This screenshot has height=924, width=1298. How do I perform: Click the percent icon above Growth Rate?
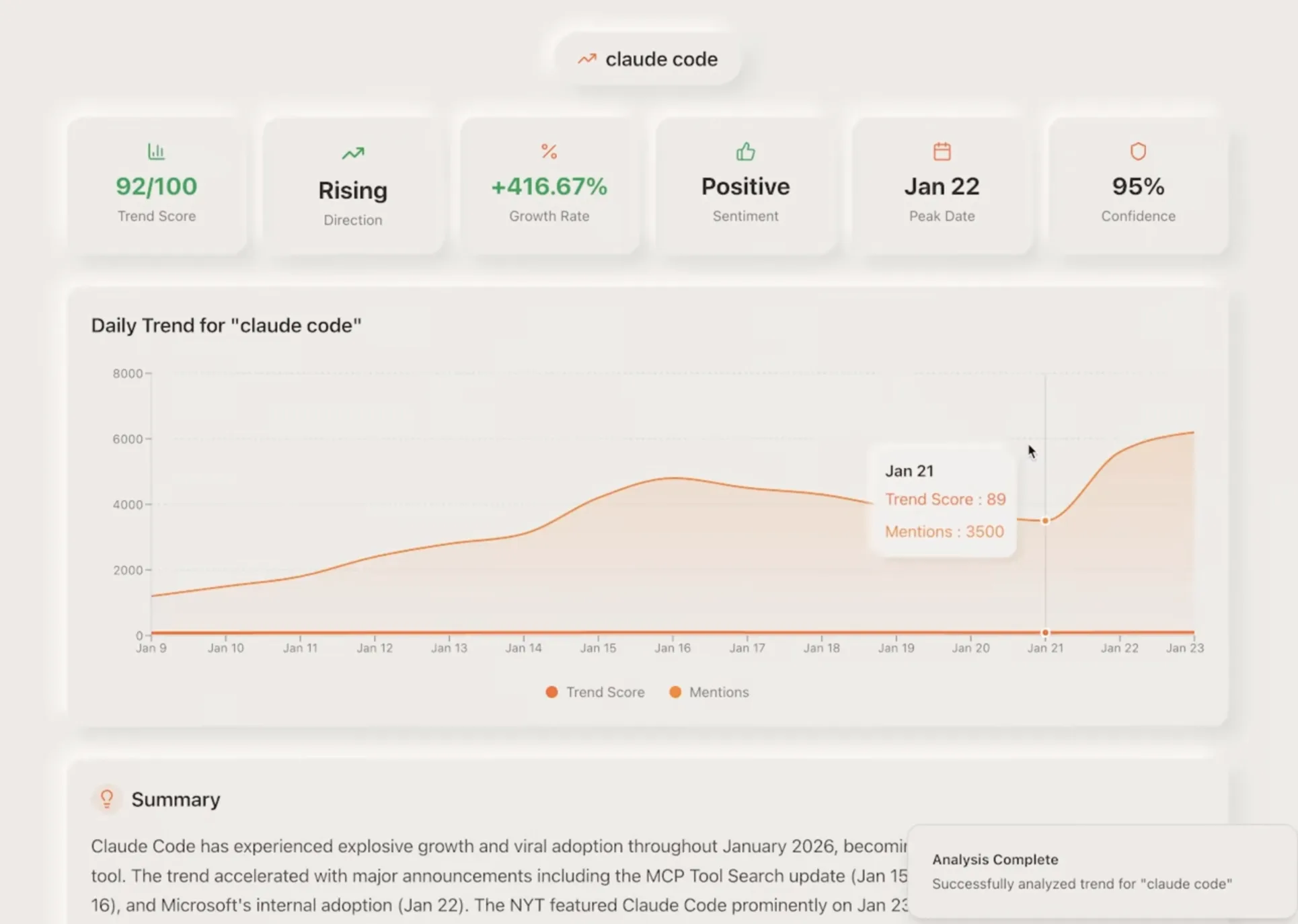[x=549, y=151]
